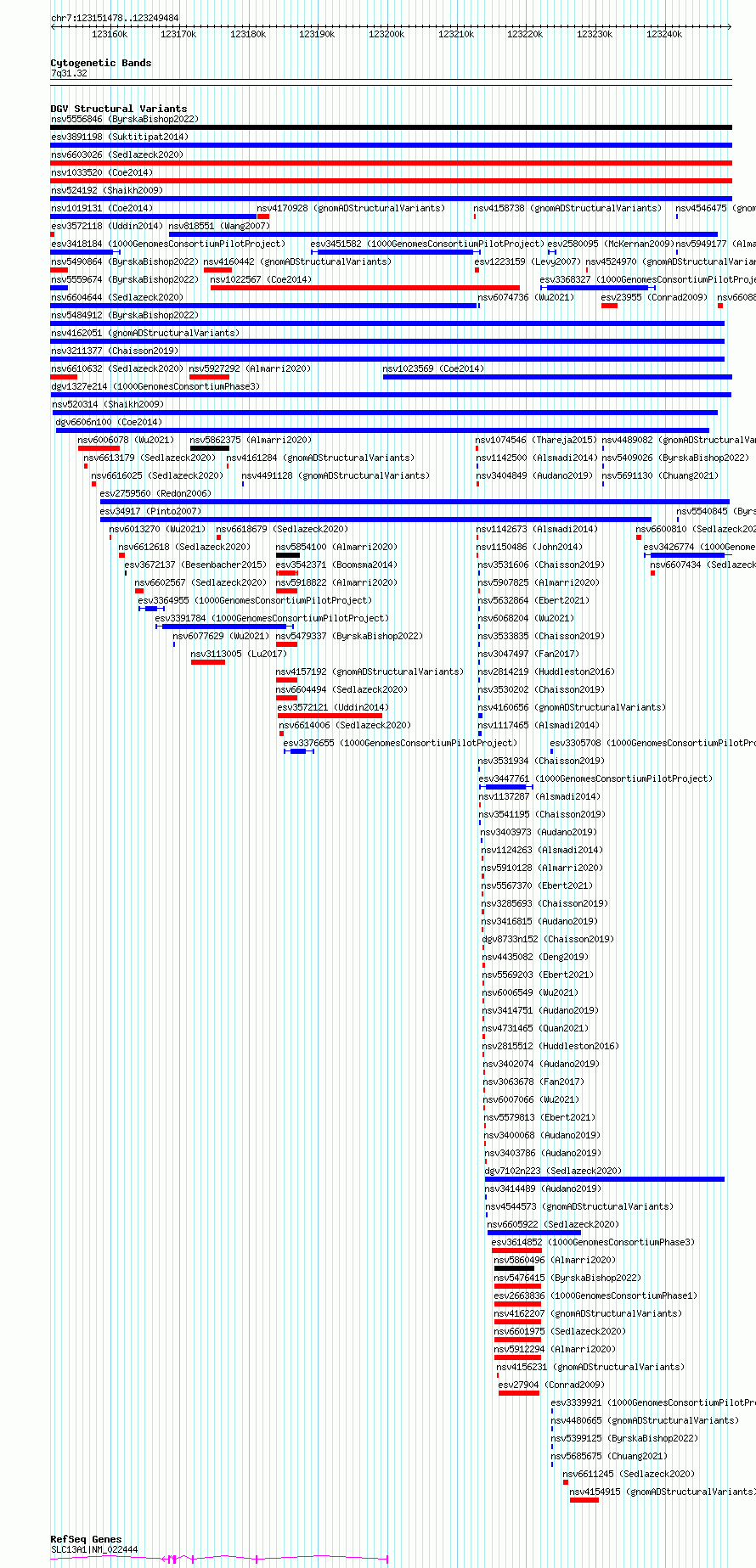
Task: Click nsv4435082 (Deng2019) label
Action: pos(534,957)
